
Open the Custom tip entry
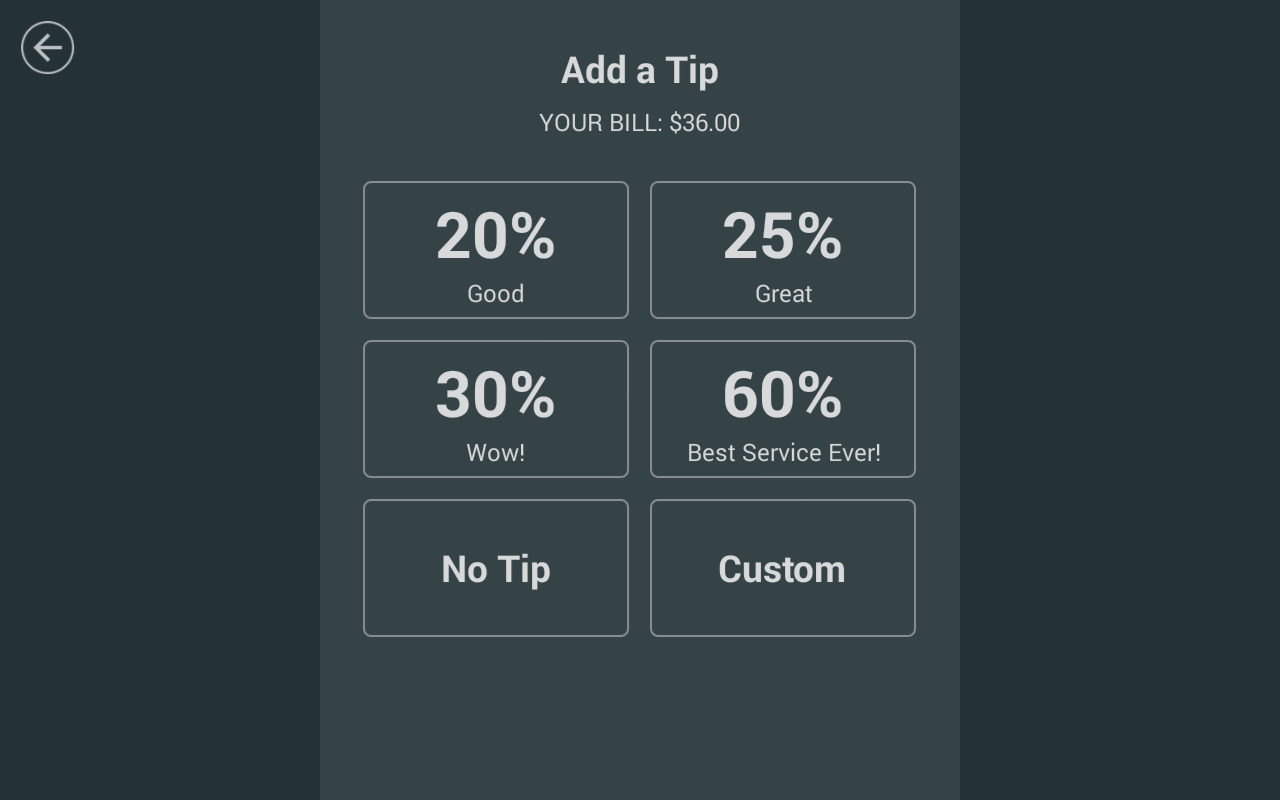pyautogui.click(x=782, y=568)
